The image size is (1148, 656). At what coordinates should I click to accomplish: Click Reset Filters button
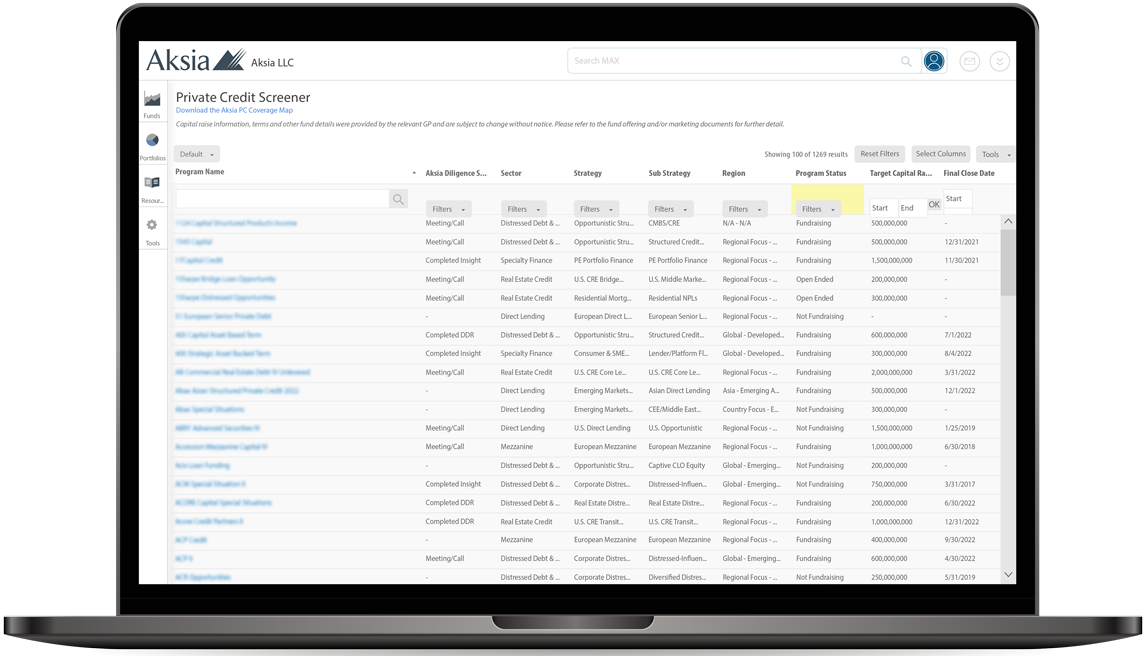pyautogui.click(x=879, y=154)
